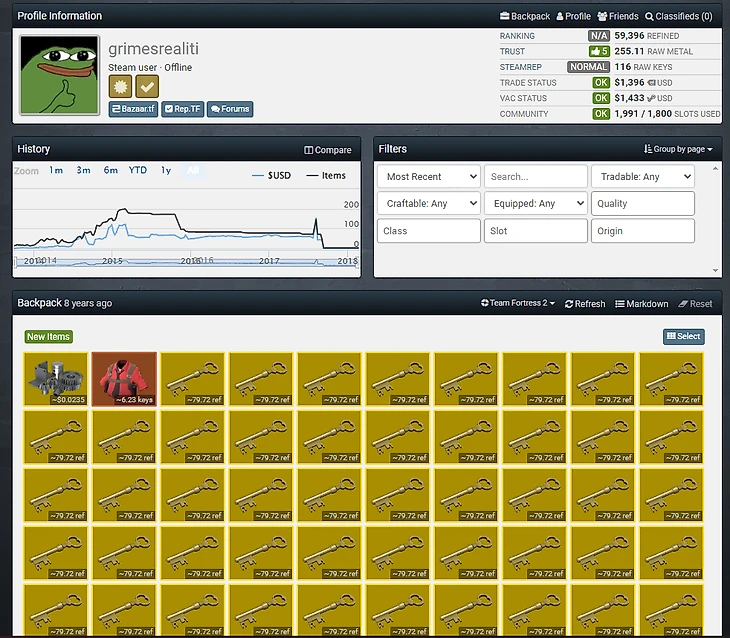730x638 pixels.
Task: Open Classifieds from the profile header
Action: click(x=679, y=16)
